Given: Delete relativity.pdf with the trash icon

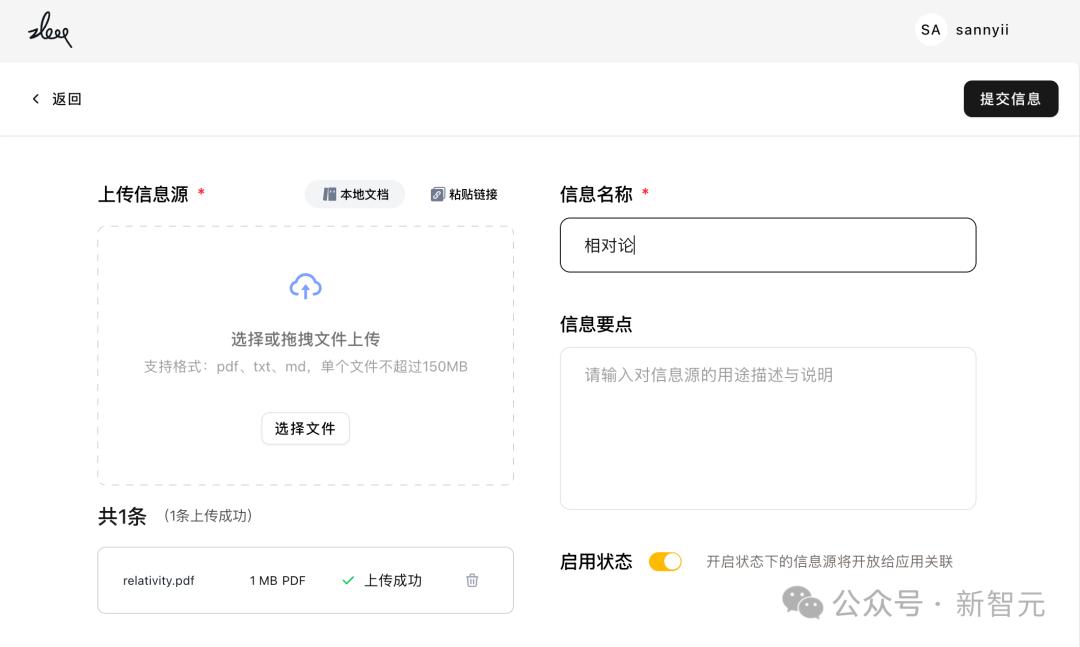Looking at the screenshot, I should pyautogui.click(x=472, y=580).
